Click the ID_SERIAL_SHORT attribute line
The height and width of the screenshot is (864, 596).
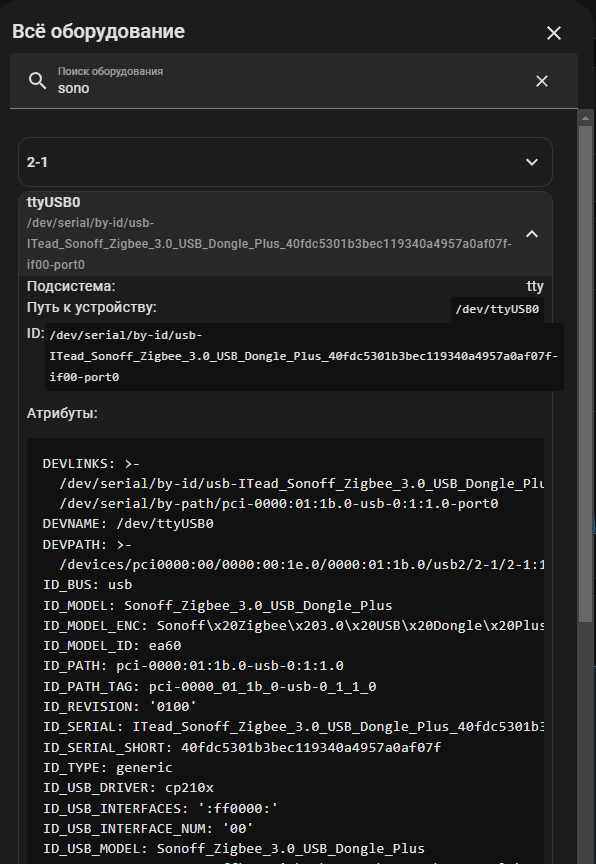242,748
